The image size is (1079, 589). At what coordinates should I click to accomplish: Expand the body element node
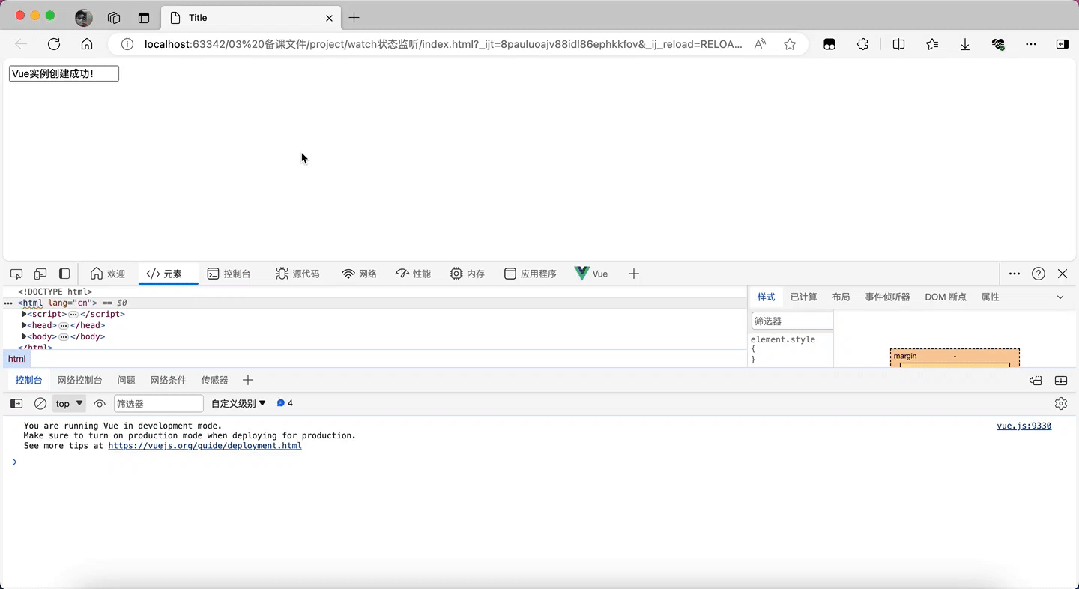tap(24, 336)
